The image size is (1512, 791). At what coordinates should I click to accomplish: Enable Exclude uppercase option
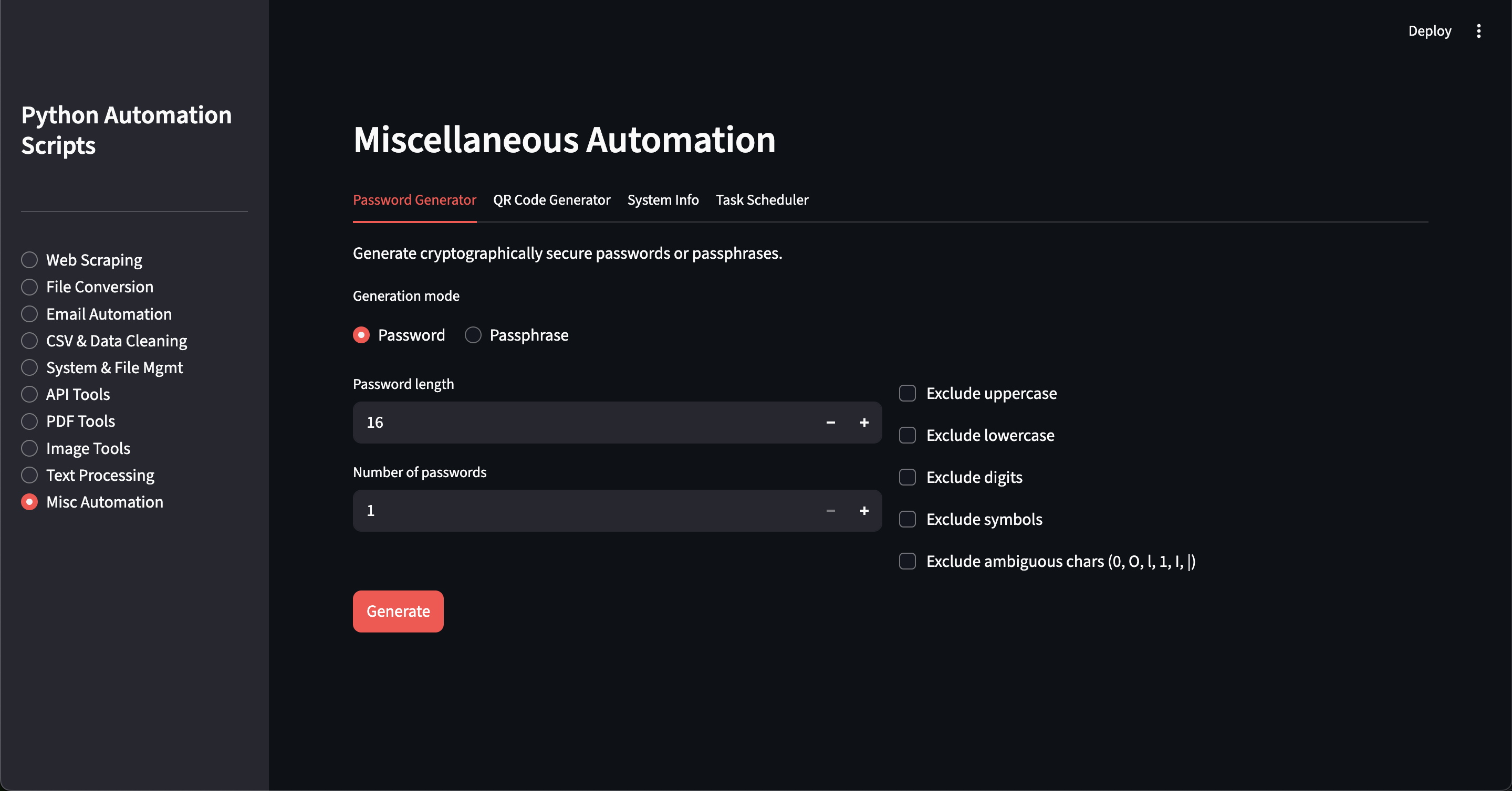click(907, 393)
